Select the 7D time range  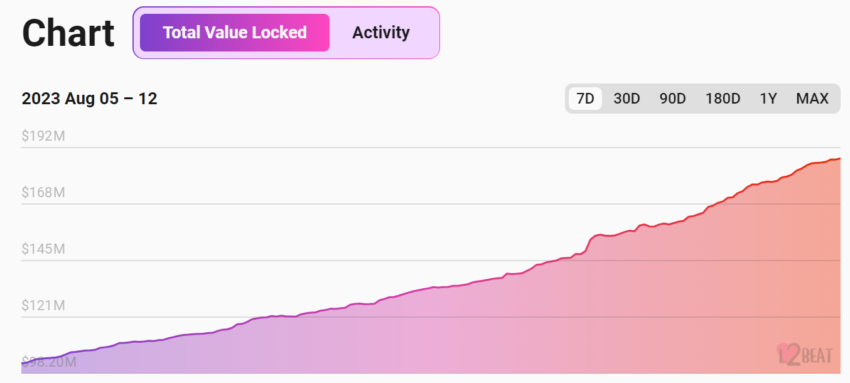coord(585,99)
